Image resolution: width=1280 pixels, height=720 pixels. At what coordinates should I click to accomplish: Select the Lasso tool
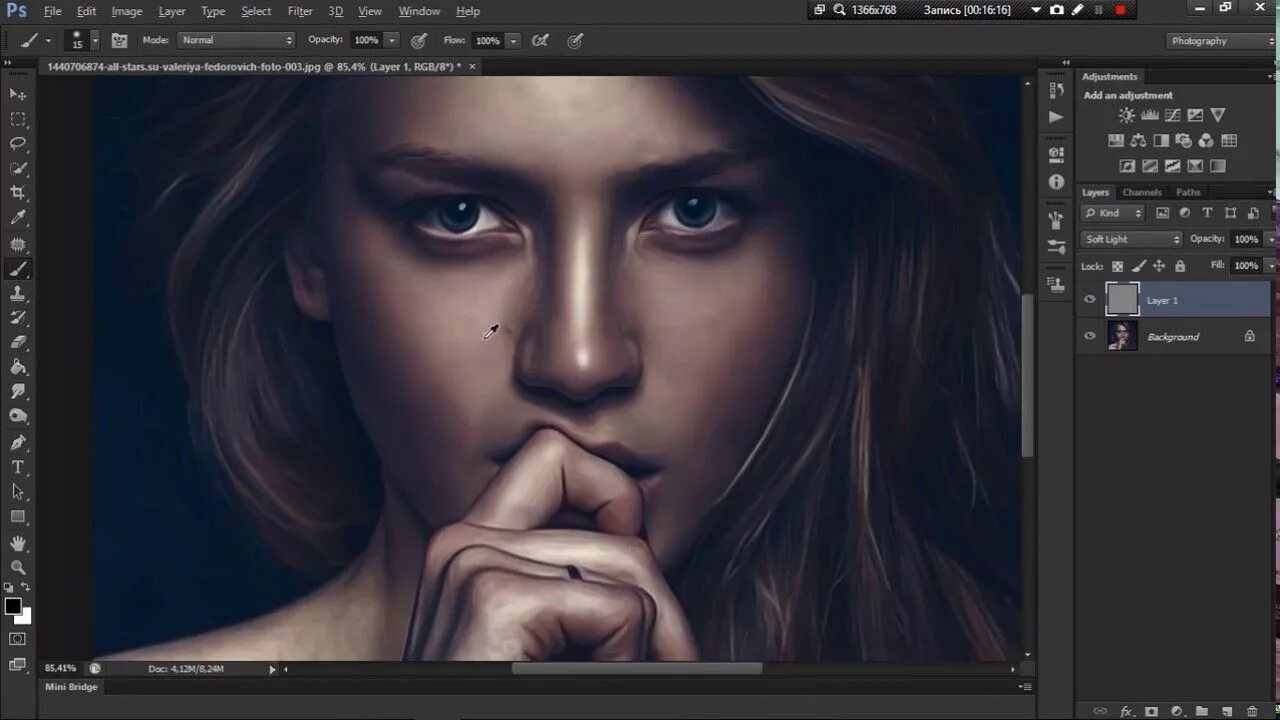(x=18, y=143)
